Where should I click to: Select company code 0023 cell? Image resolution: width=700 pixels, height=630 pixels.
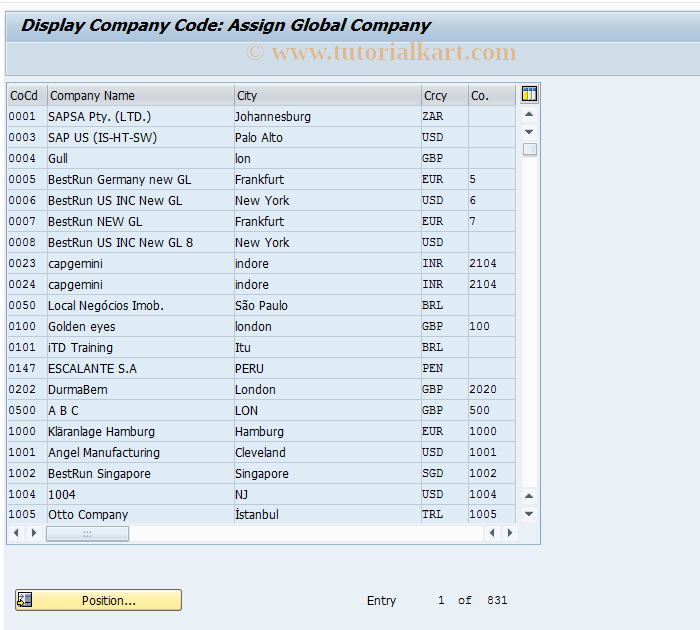coord(27,263)
